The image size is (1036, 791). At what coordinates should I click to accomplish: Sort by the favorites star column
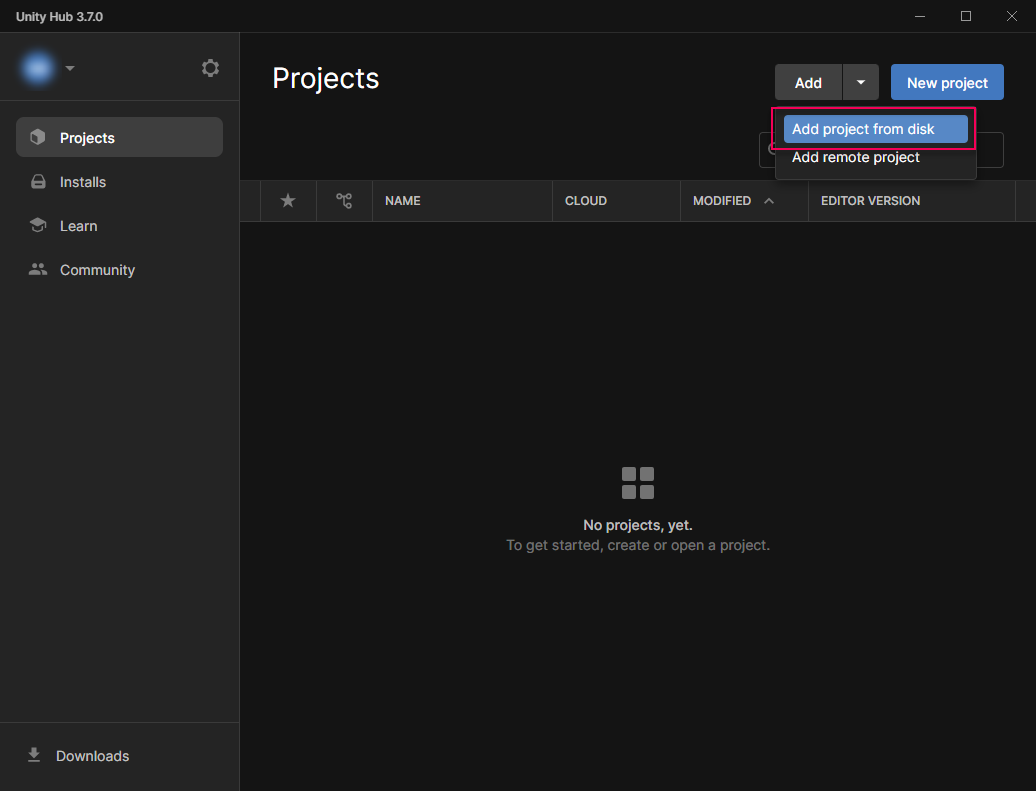(x=288, y=200)
